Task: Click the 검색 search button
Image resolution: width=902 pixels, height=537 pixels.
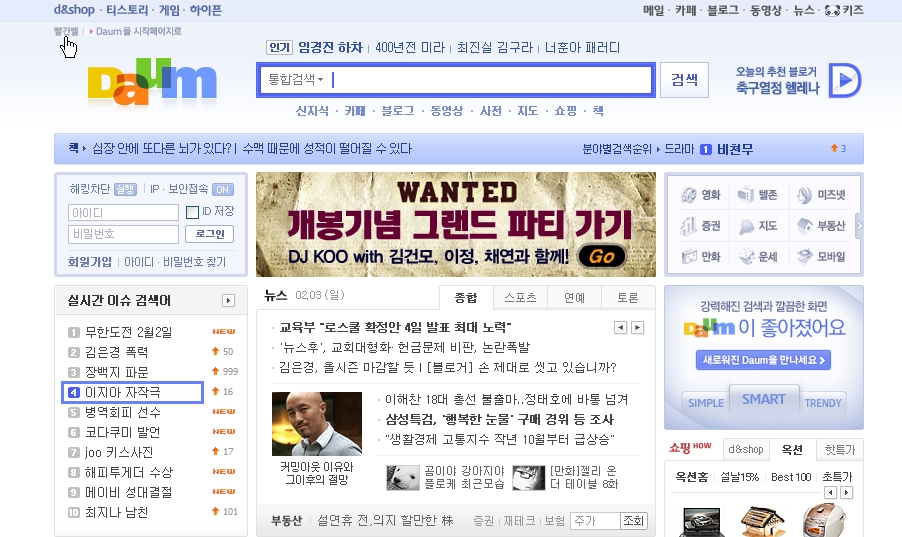Action: 685,80
